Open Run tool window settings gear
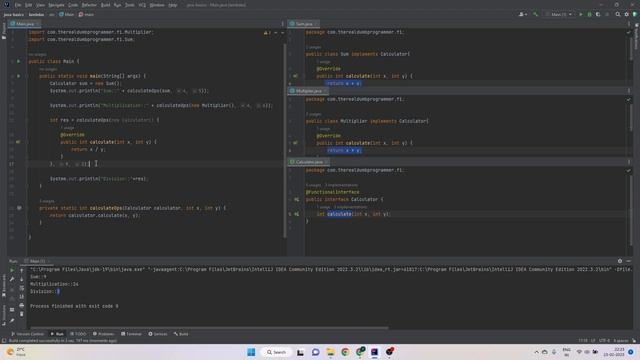This screenshot has width=640, height=360. 620,261
